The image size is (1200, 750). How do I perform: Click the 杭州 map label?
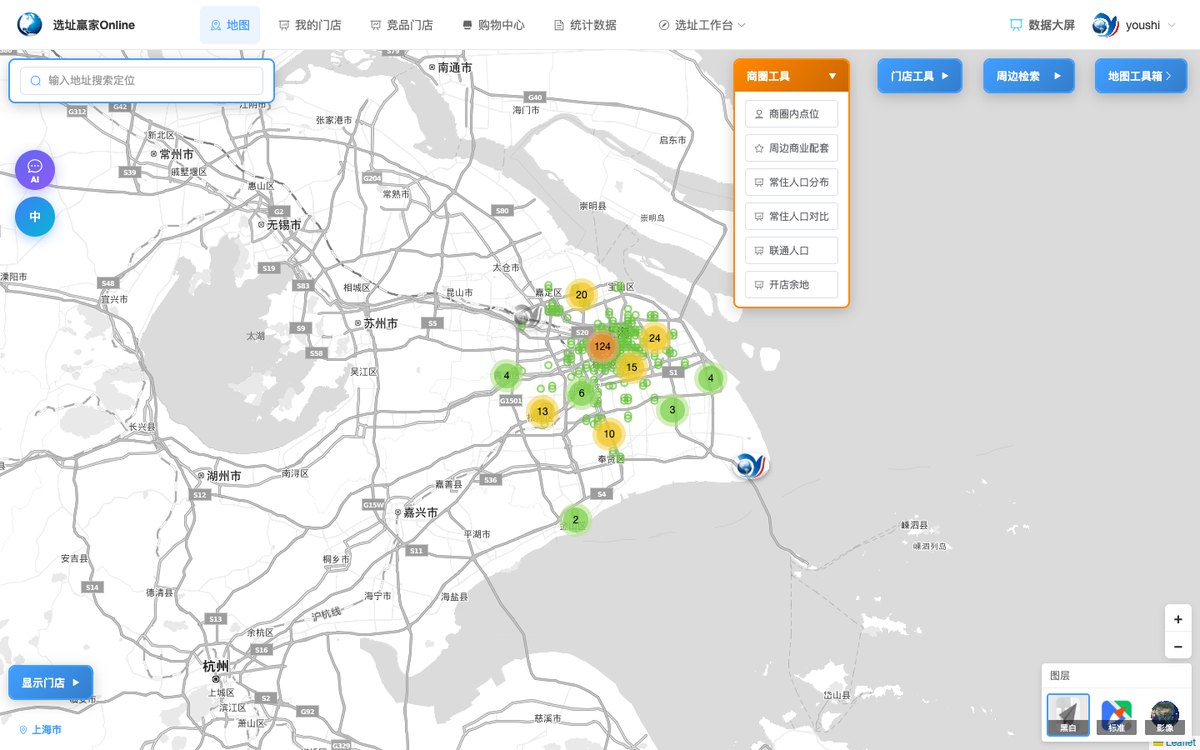click(215, 666)
